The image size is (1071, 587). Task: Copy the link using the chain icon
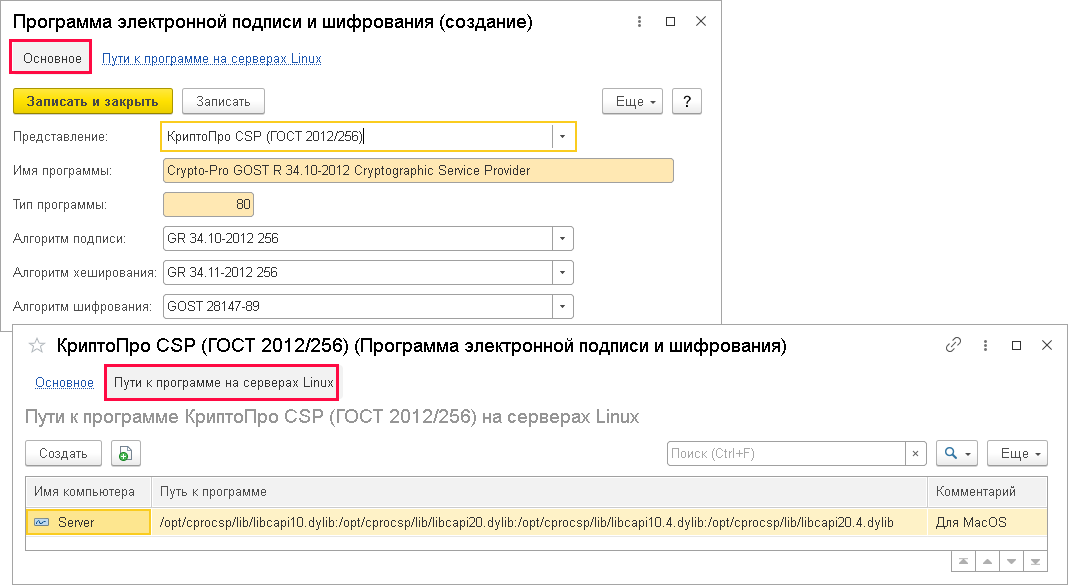pyautogui.click(x=954, y=345)
